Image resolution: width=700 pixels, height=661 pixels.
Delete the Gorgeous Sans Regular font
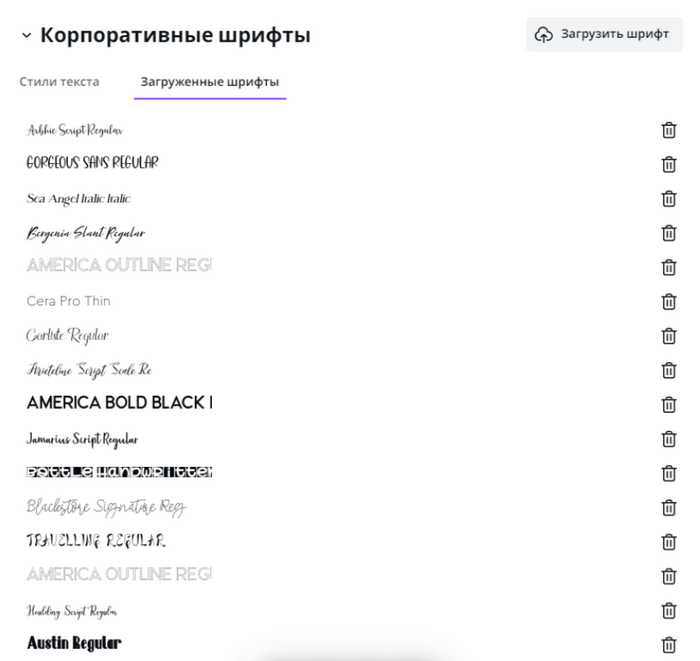point(669,164)
